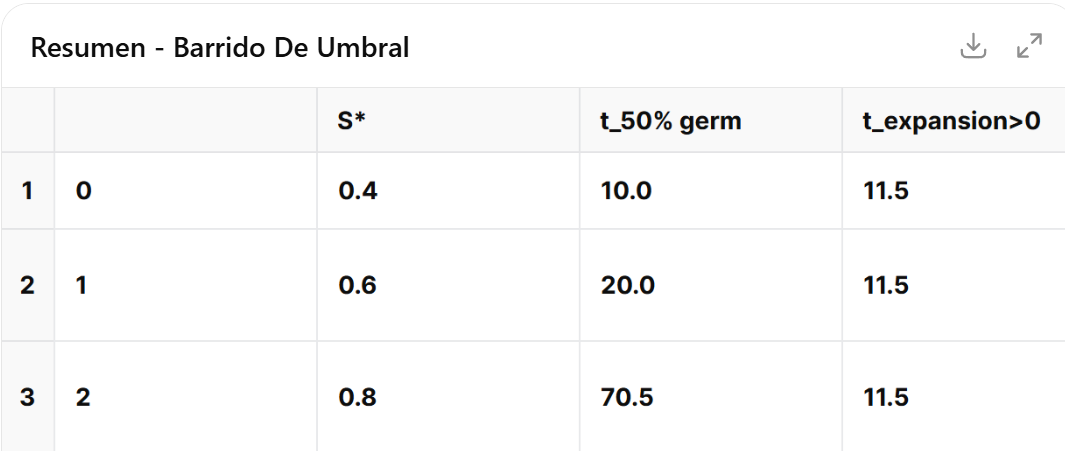Click the index 1 cell
Viewport: 1065px width, 451px height.
pos(84,285)
